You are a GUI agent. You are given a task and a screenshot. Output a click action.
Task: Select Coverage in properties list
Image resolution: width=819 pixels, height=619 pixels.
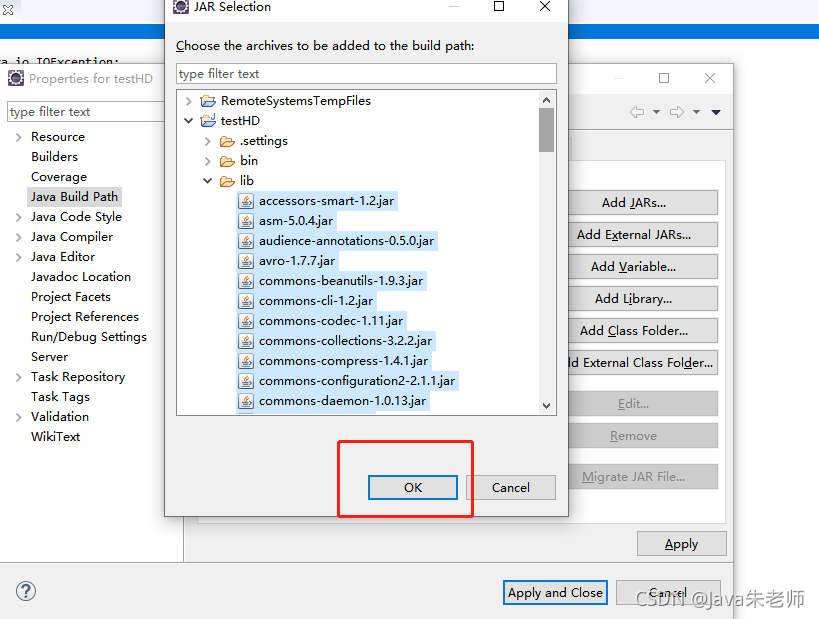coord(59,177)
